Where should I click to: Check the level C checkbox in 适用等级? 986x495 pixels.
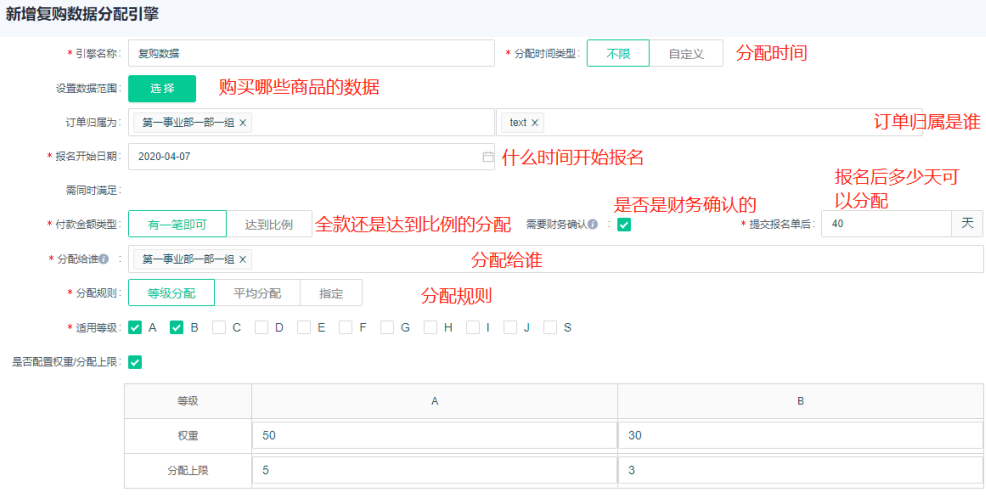pos(219,327)
